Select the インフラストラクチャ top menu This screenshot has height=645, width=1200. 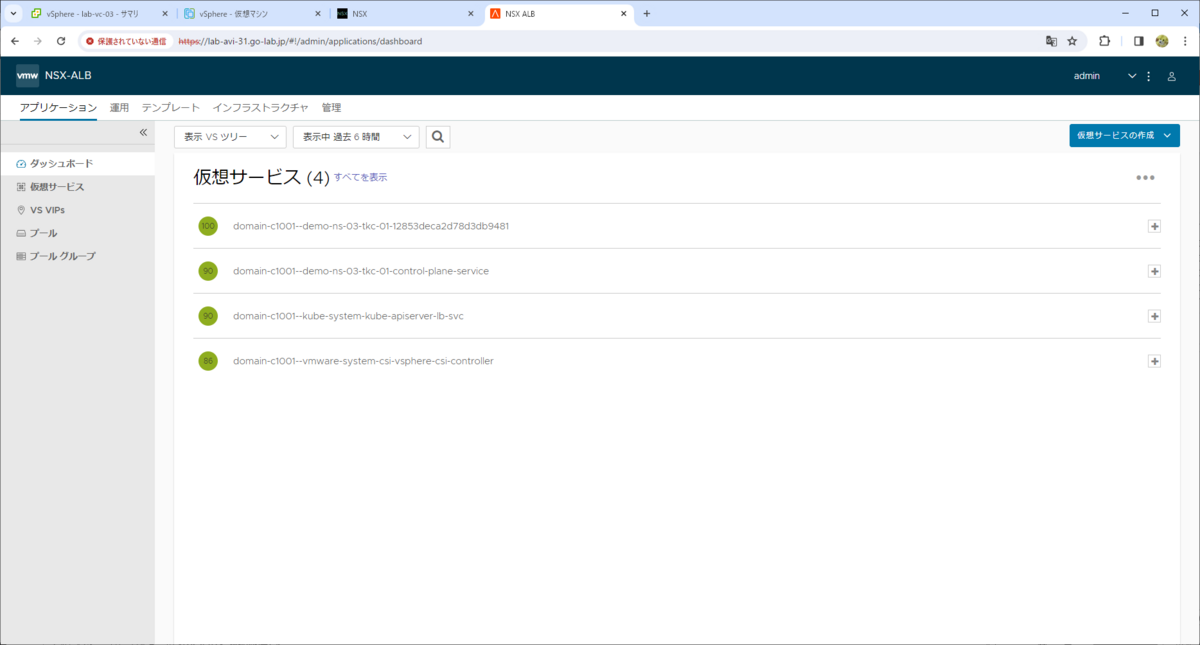tap(261, 108)
